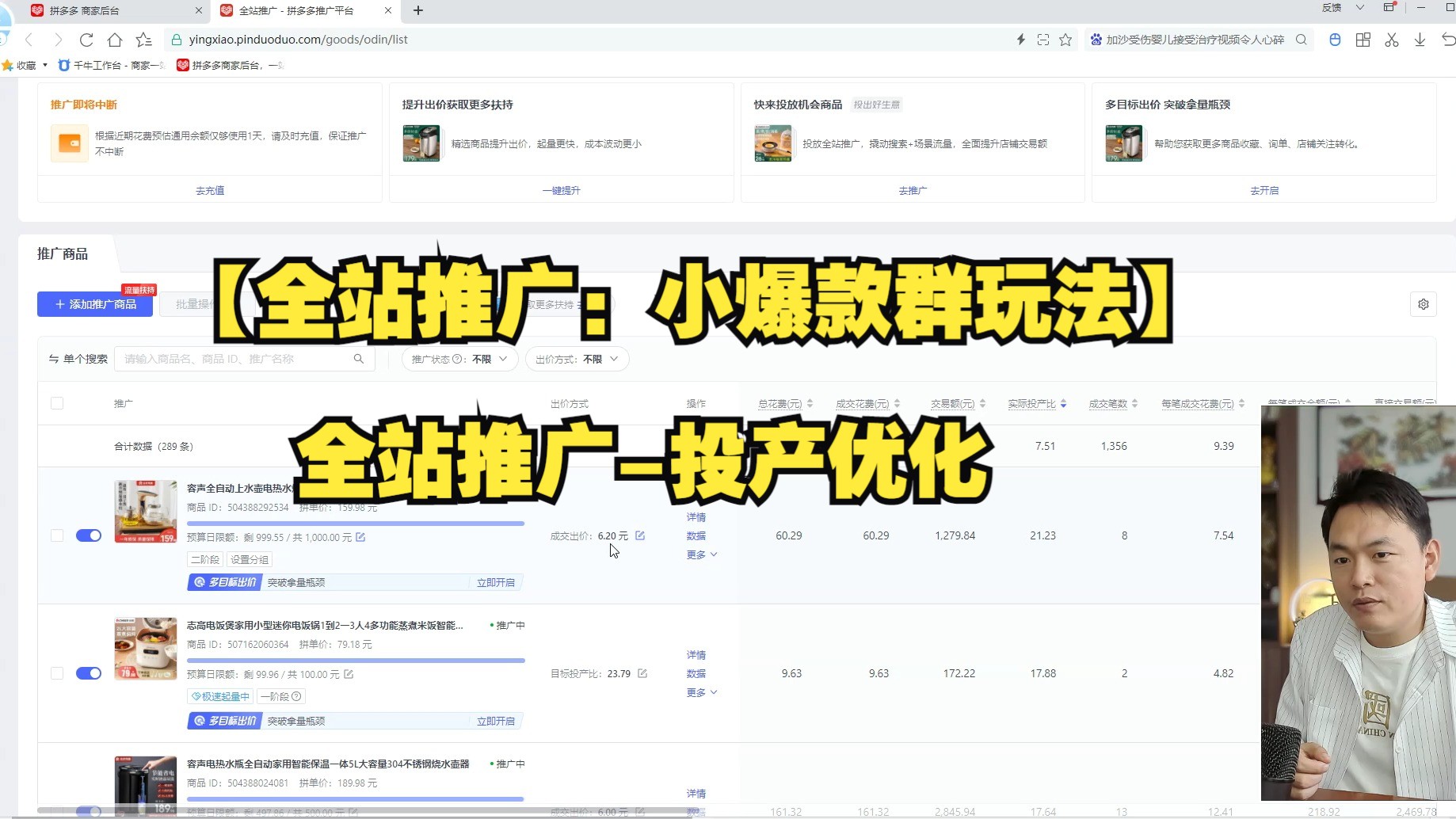Toggle promotion switch for 容声电热水瓶
The height and width of the screenshot is (819, 1456).
point(89,811)
